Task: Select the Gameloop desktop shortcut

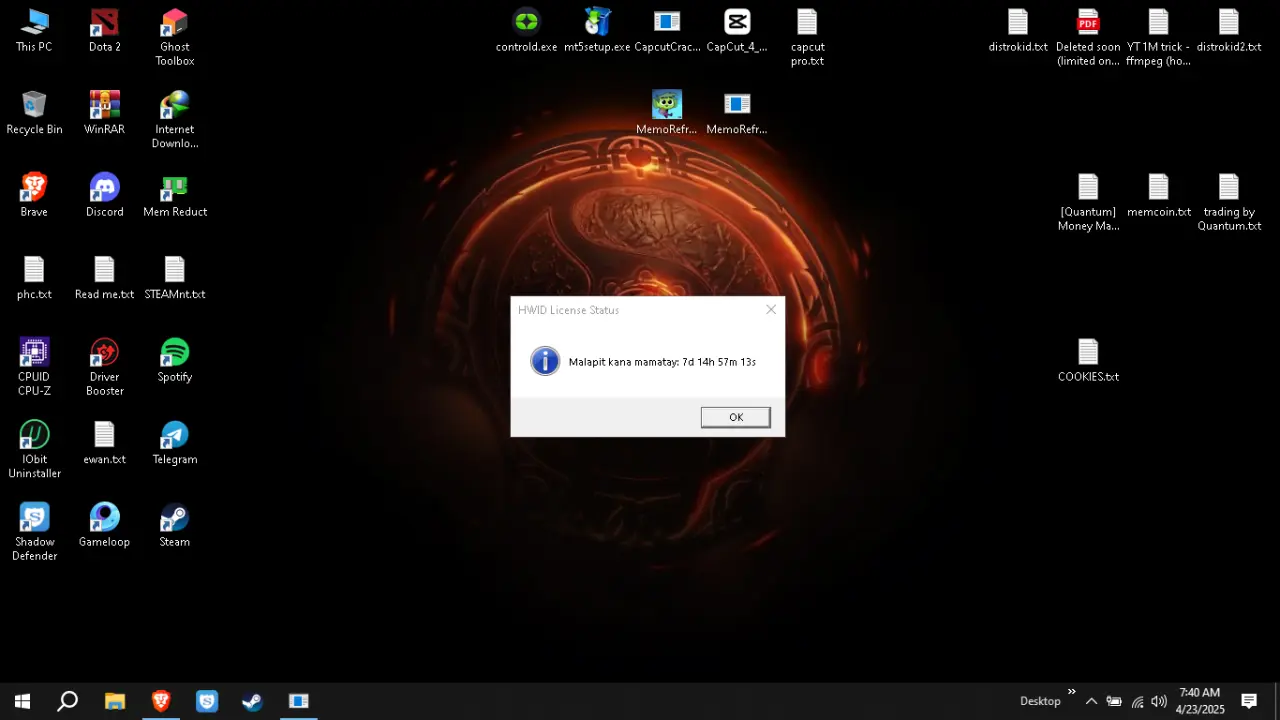Action: coord(104,525)
